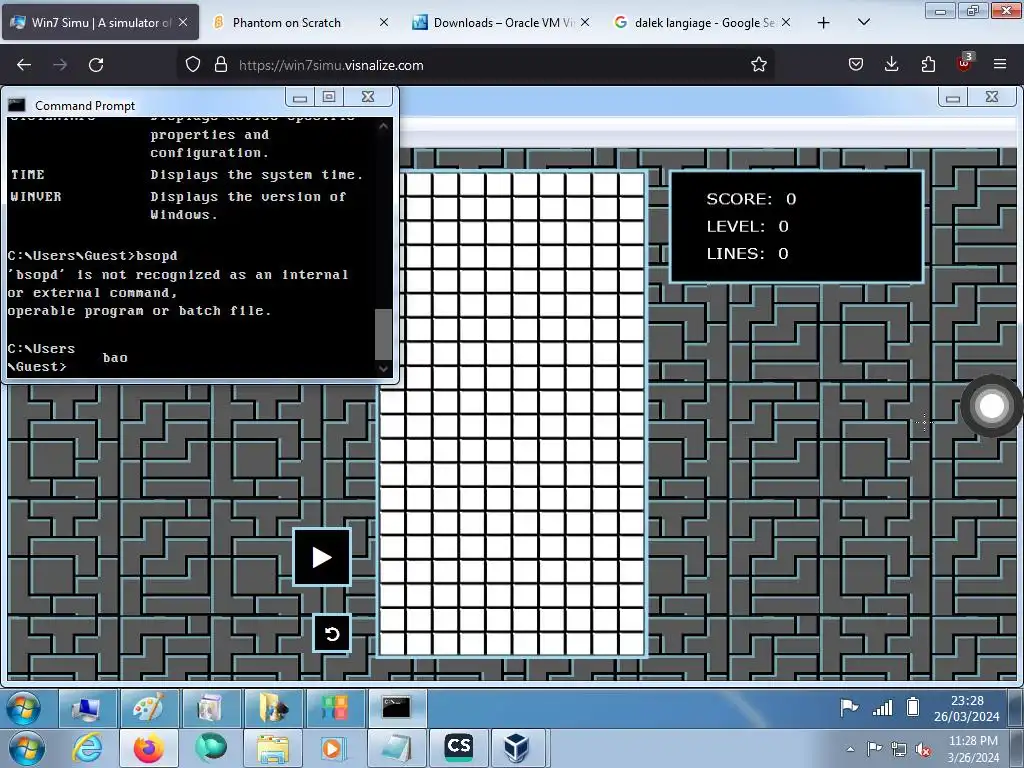Click the Command Prompt scrollbar thumb
1024x768 pixels.
pos(383,334)
